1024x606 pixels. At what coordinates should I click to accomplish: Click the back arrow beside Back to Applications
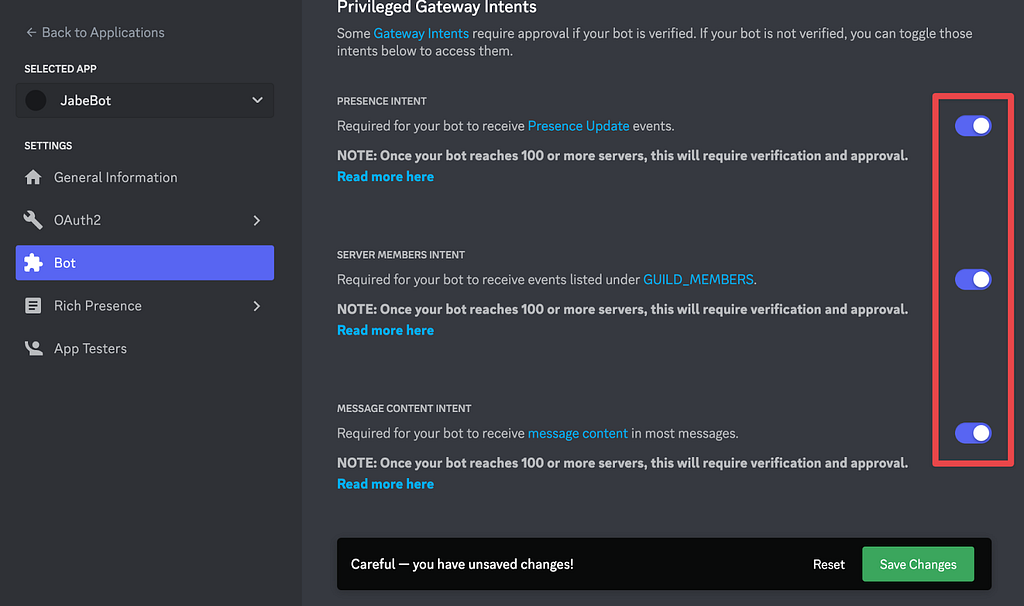click(31, 32)
